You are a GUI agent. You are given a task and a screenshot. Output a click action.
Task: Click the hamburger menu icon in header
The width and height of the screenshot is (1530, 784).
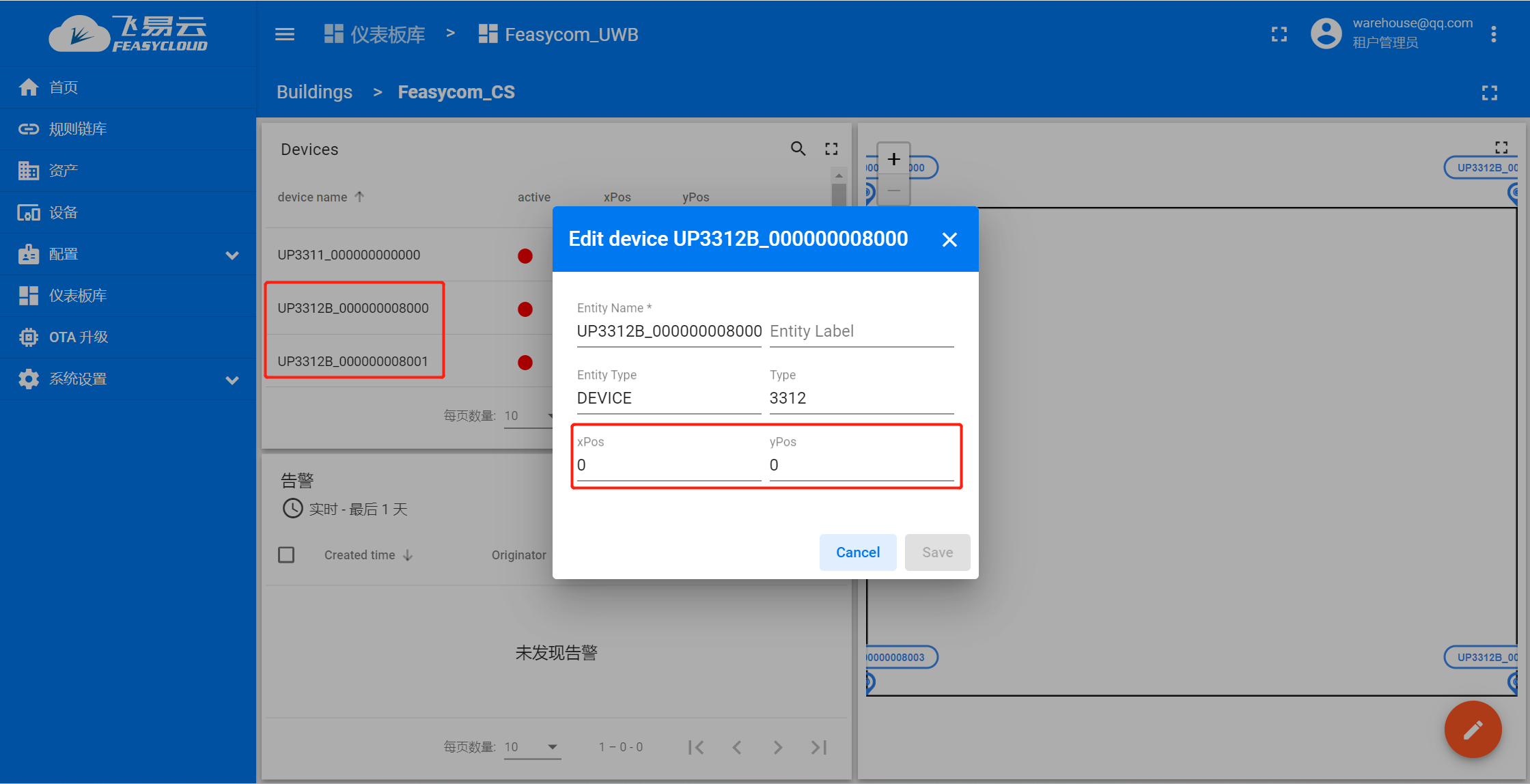tap(285, 34)
